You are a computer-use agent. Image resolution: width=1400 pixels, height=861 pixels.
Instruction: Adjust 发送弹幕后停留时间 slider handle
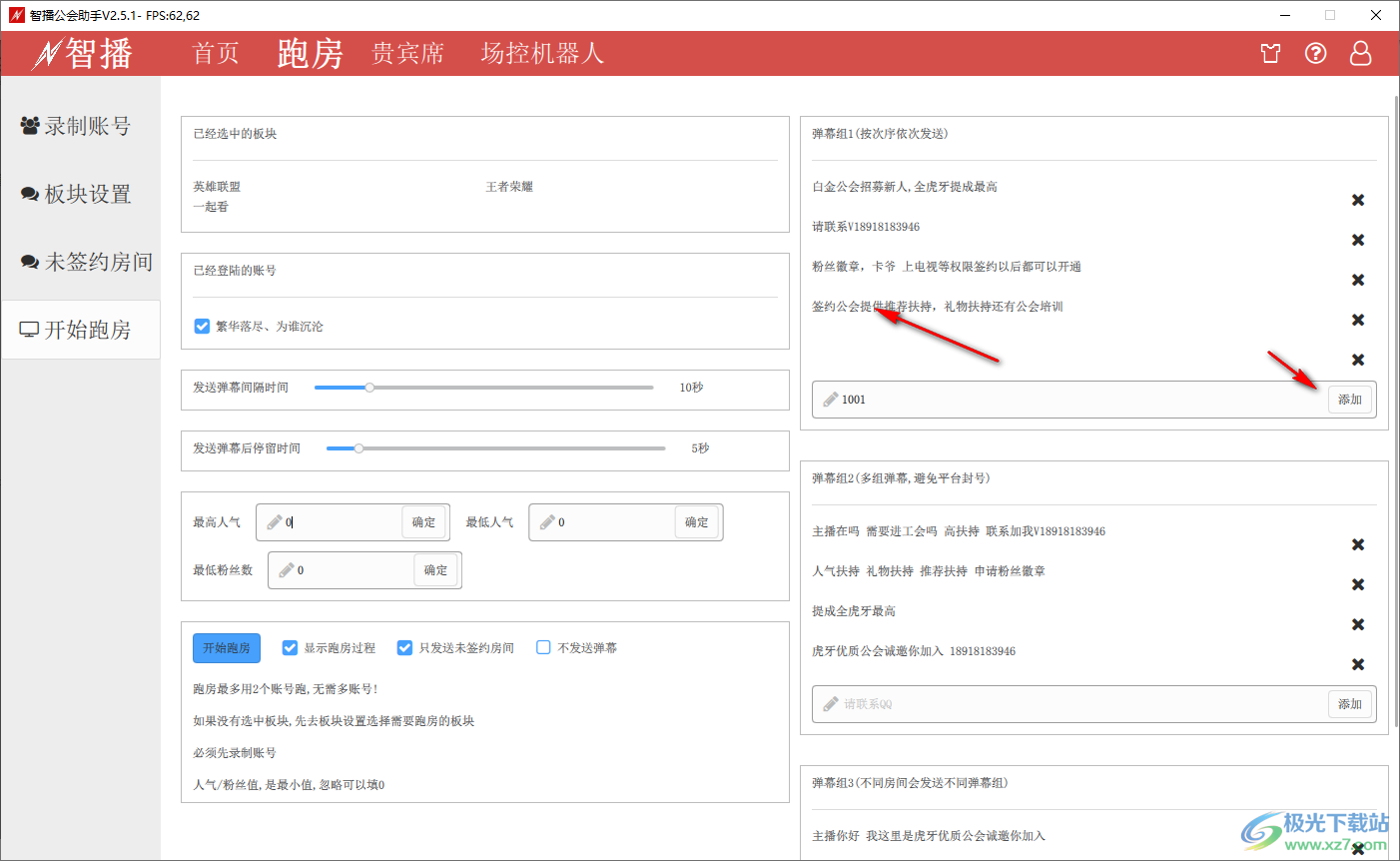tap(359, 448)
